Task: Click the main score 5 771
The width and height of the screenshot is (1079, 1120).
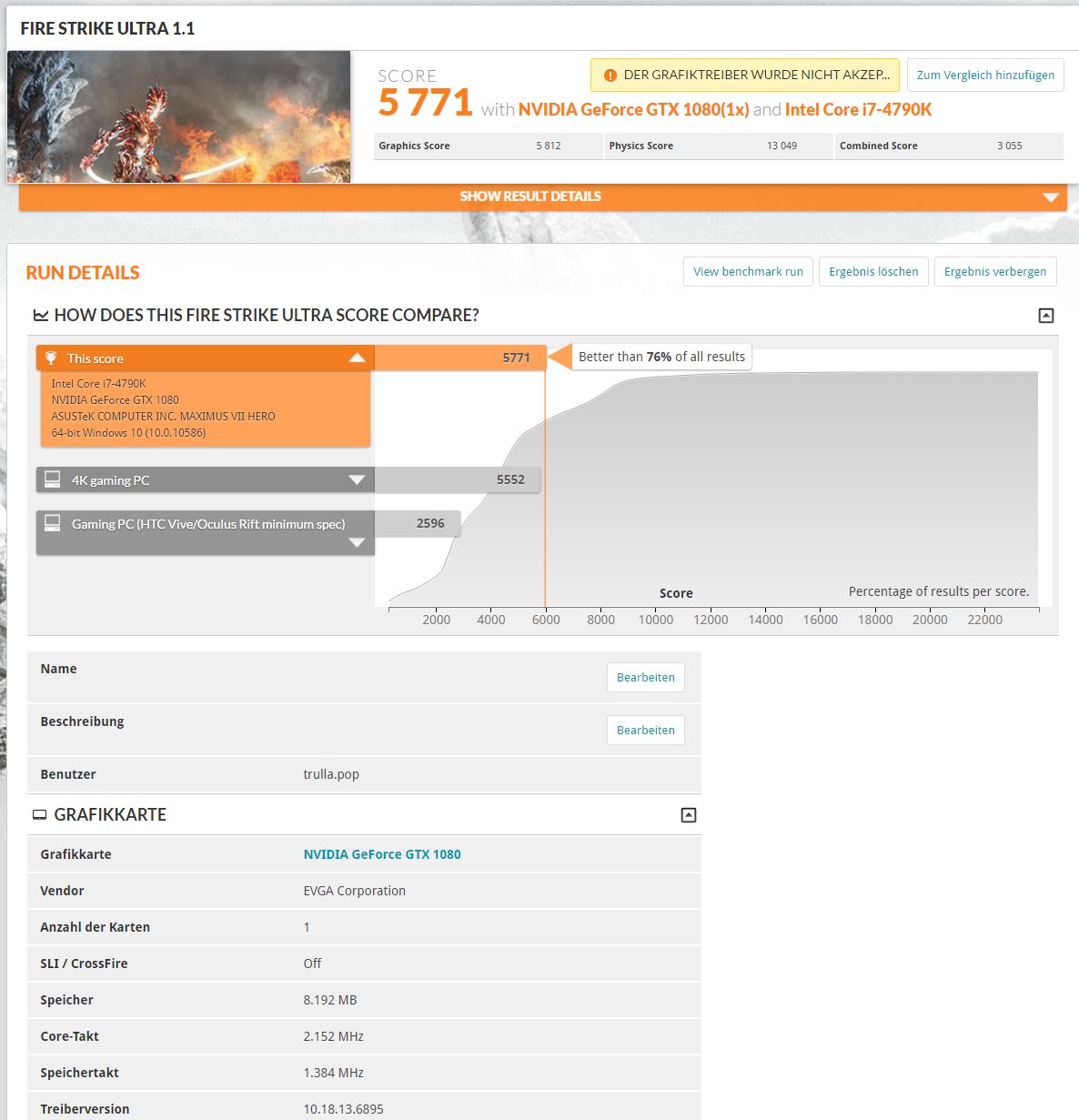Action: tap(425, 103)
